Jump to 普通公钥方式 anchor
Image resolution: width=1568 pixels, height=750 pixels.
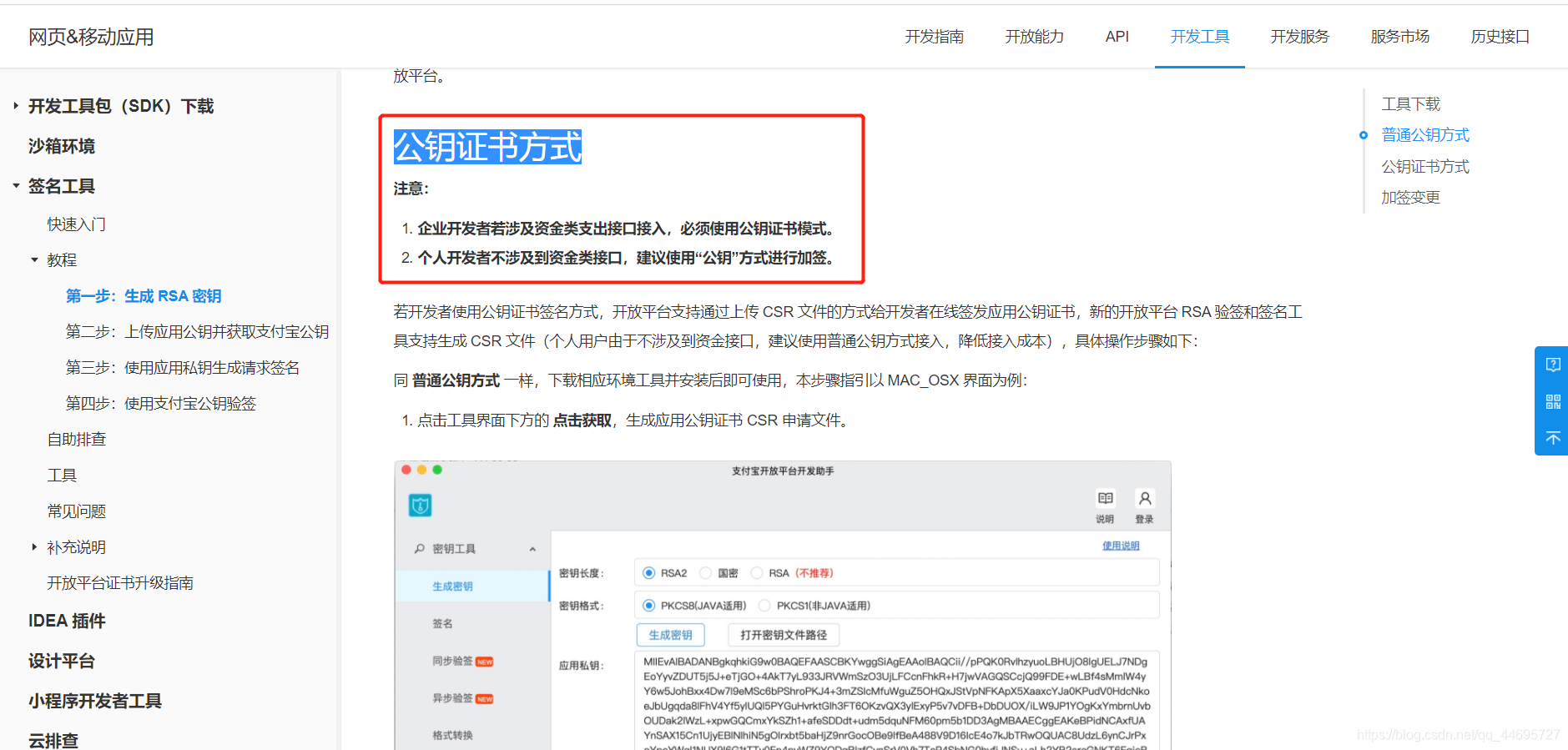[1425, 135]
